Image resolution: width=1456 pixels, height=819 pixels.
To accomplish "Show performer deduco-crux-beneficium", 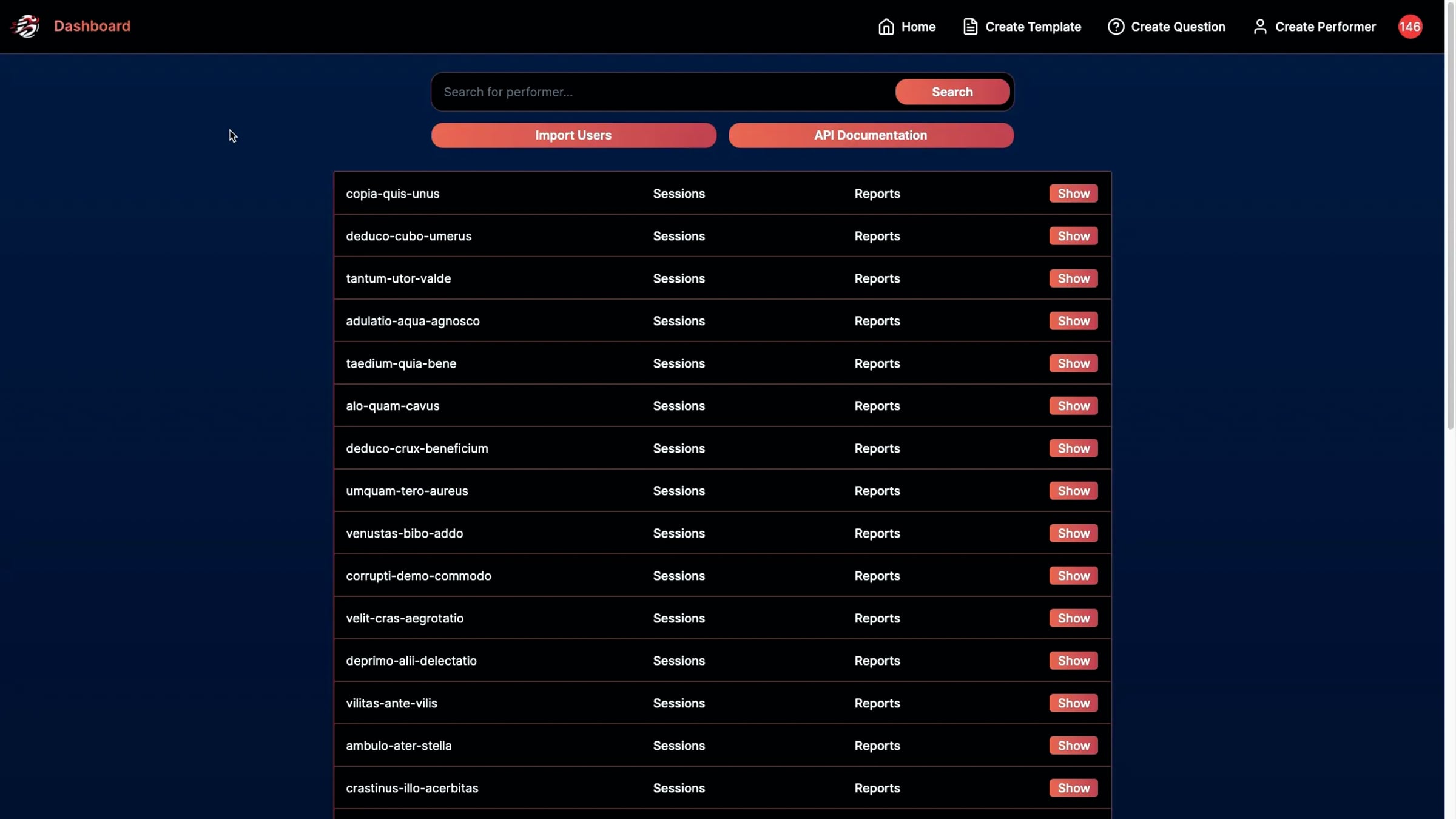I will pos(1073,448).
